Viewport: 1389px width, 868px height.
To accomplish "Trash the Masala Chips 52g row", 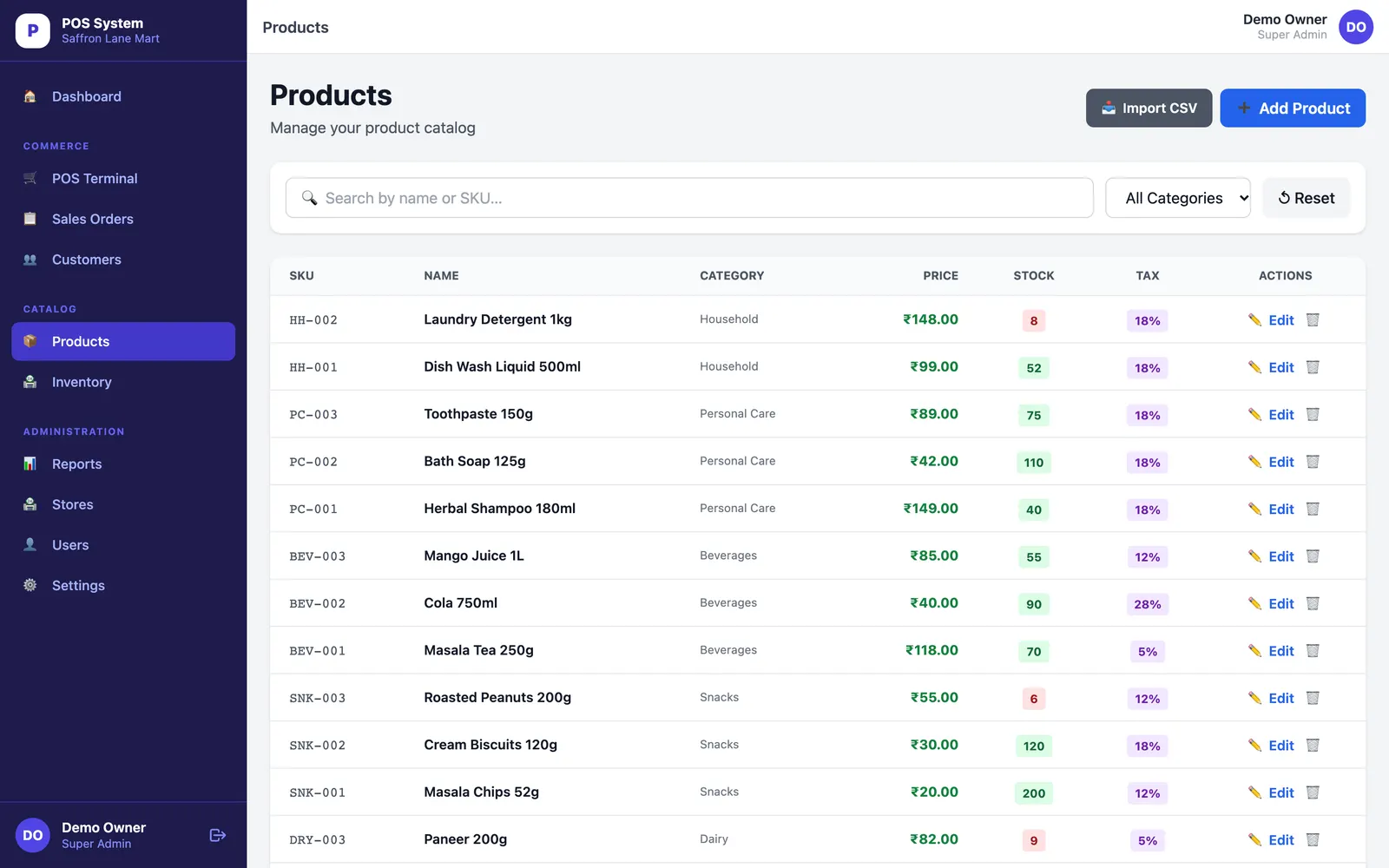I will [x=1313, y=792].
